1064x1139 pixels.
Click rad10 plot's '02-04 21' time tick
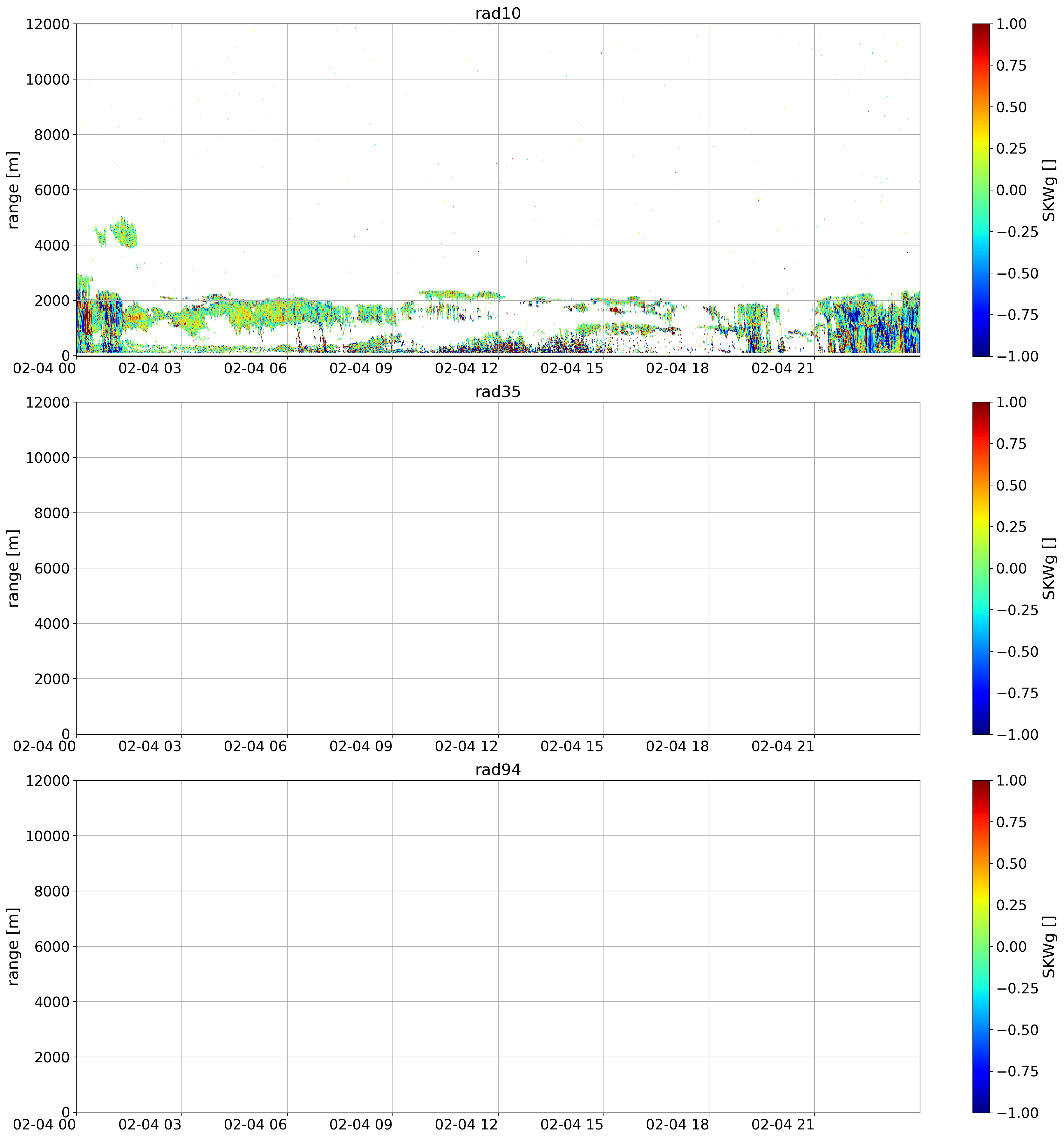(783, 368)
